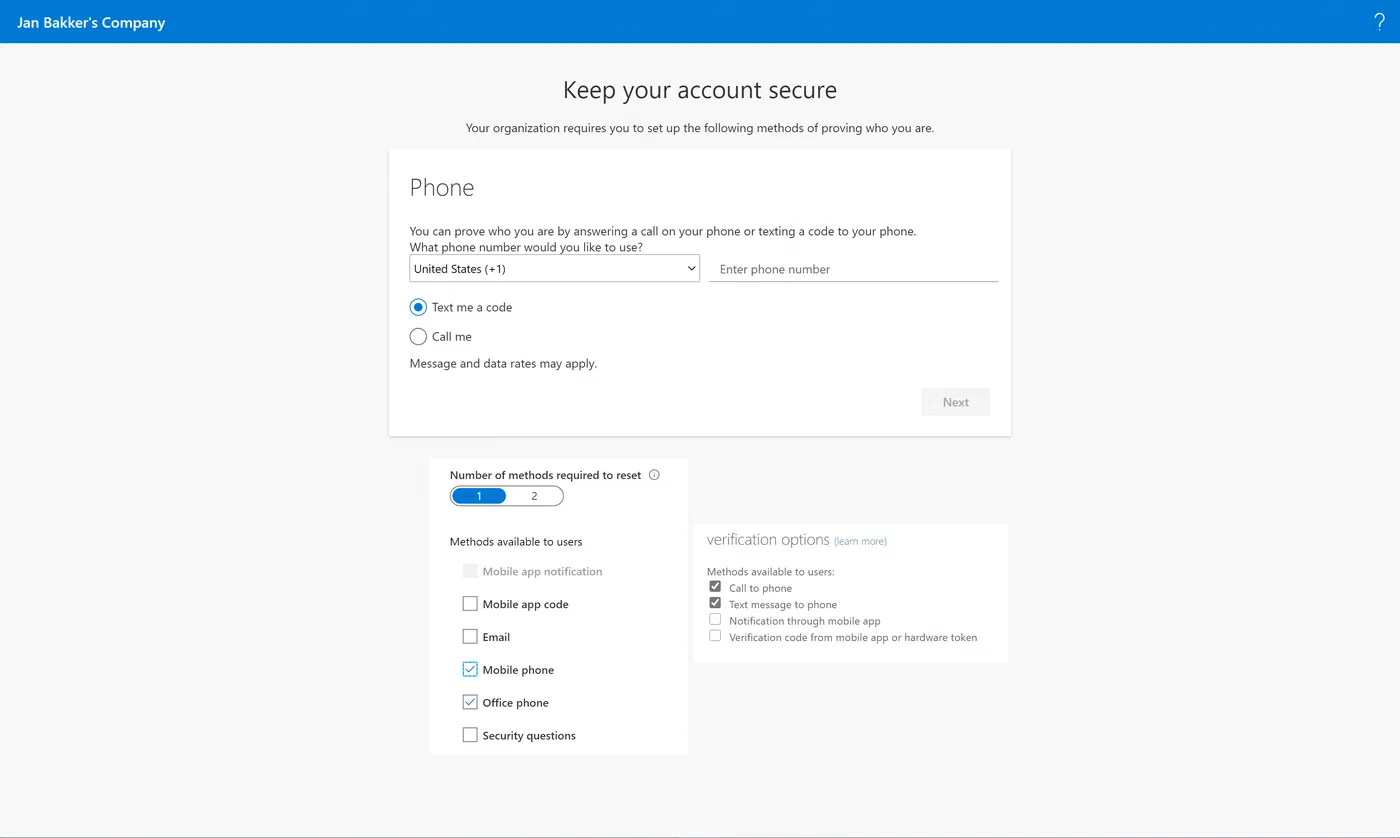Tick the Mobile app code checkbox
The image size is (1400, 838).
pyautogui.click(x=470, y=604)
